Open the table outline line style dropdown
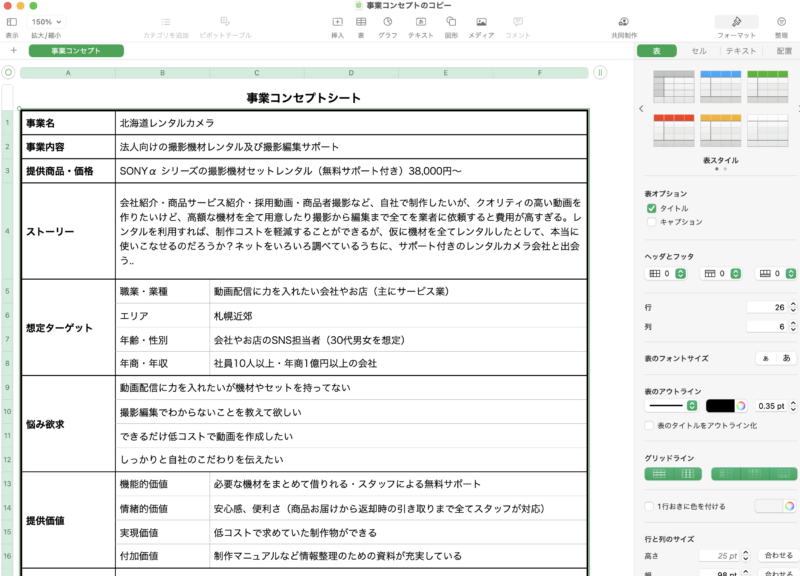Image resolution: width=800 pixels, height=576 pixels. point(671,406)
